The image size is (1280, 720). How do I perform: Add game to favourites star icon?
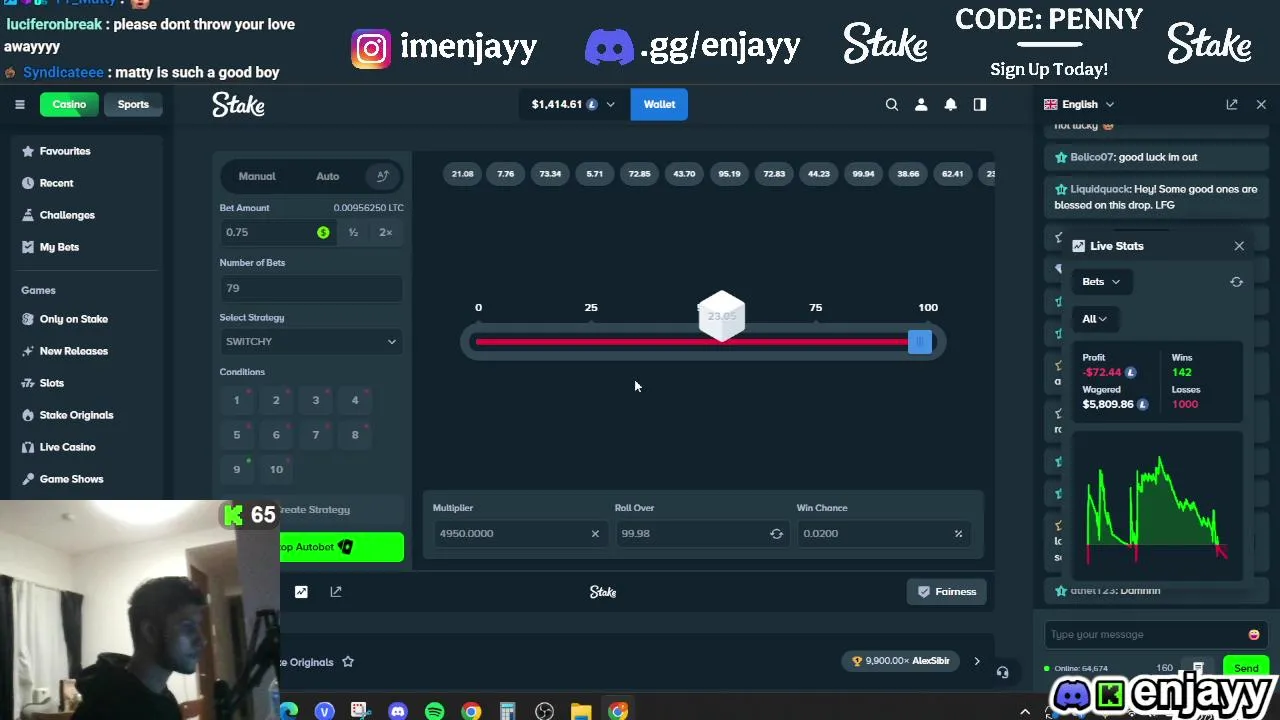pyautogui.click(x=348, y=662)
